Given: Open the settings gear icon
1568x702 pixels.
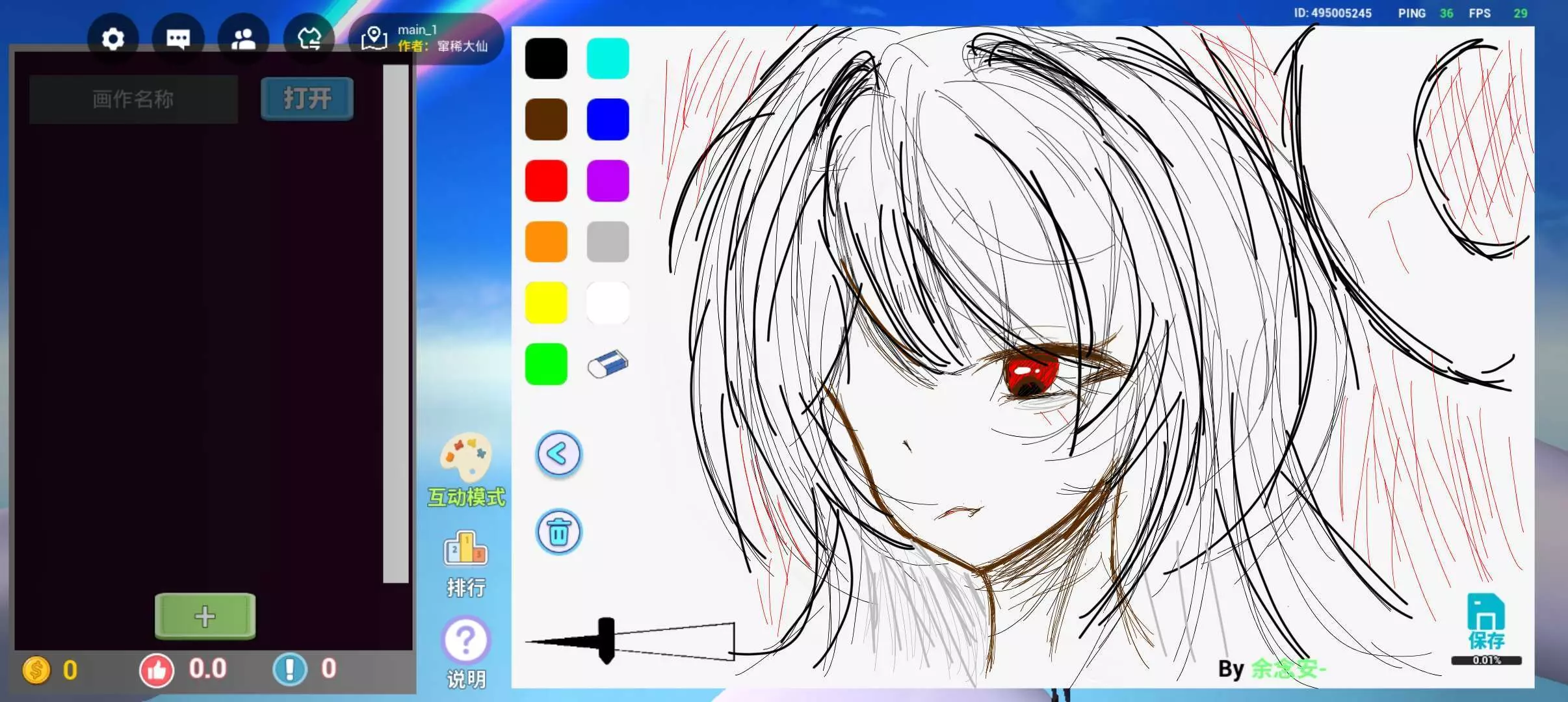Looking at the screenshot, I should pyautogui.click(x=113, y=39).
